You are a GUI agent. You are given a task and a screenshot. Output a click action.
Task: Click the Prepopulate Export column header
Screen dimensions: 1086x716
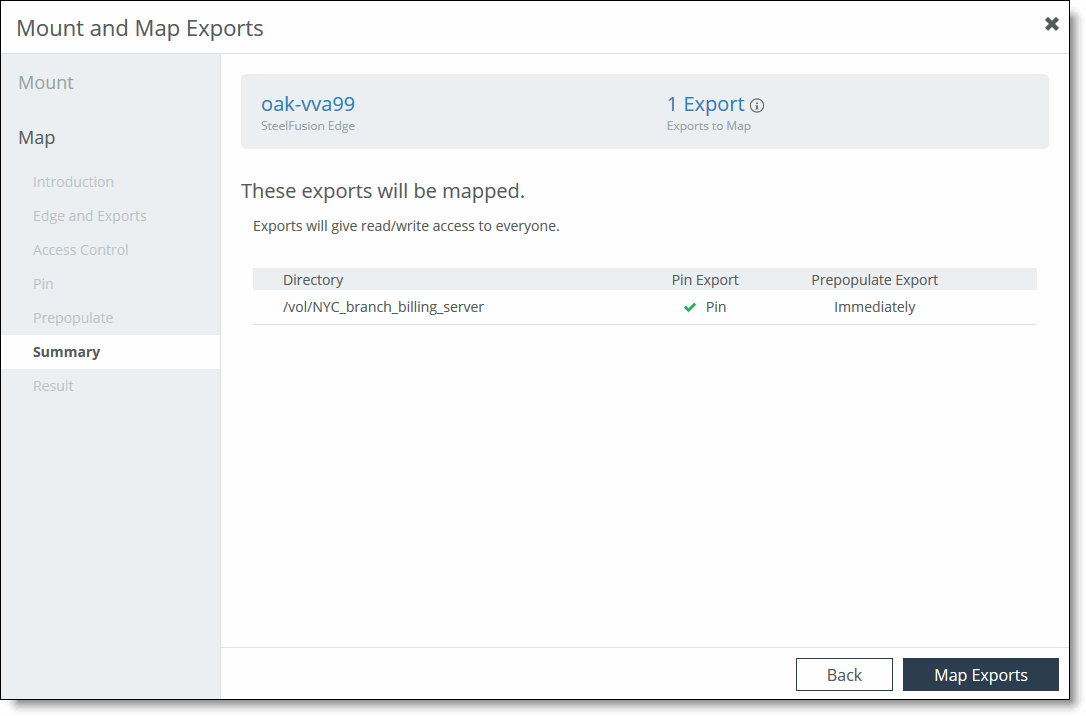tap(875, 280)
